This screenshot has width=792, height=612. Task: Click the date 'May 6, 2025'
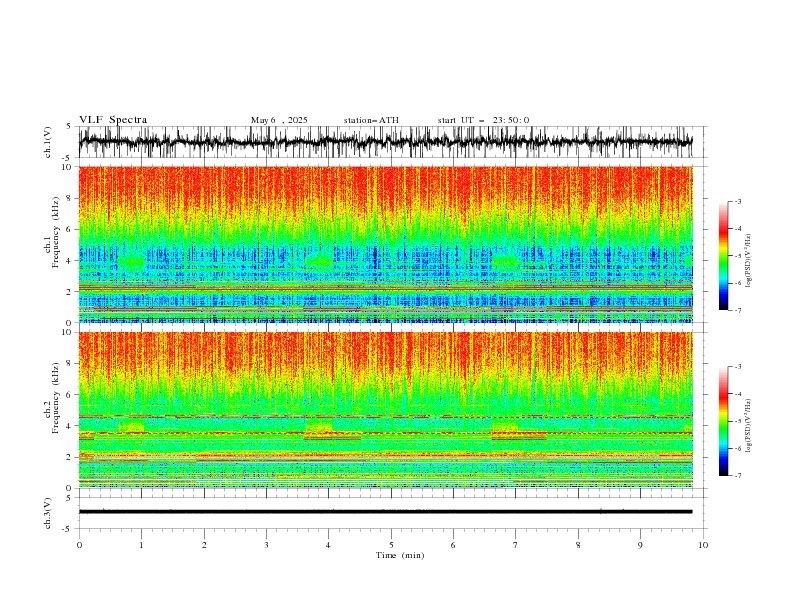pyautogui.click(x=279, y=120)
